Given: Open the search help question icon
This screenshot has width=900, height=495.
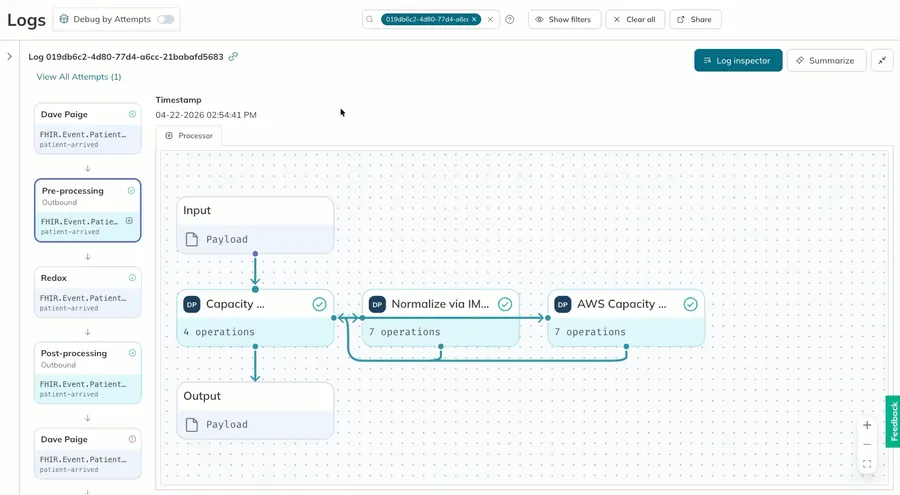Looking at the screenshot, I should 510,20.
